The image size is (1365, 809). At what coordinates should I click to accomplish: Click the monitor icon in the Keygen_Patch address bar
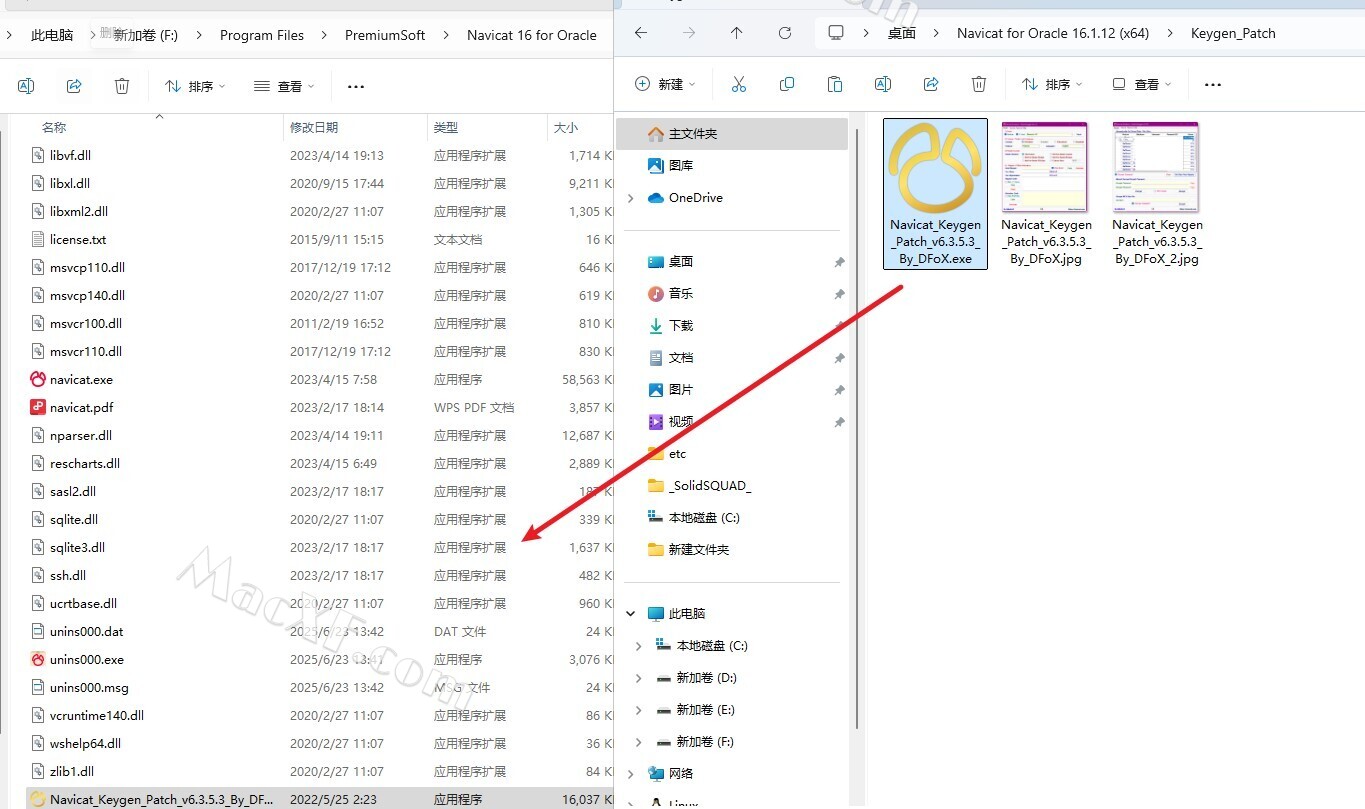click(836, 33)
